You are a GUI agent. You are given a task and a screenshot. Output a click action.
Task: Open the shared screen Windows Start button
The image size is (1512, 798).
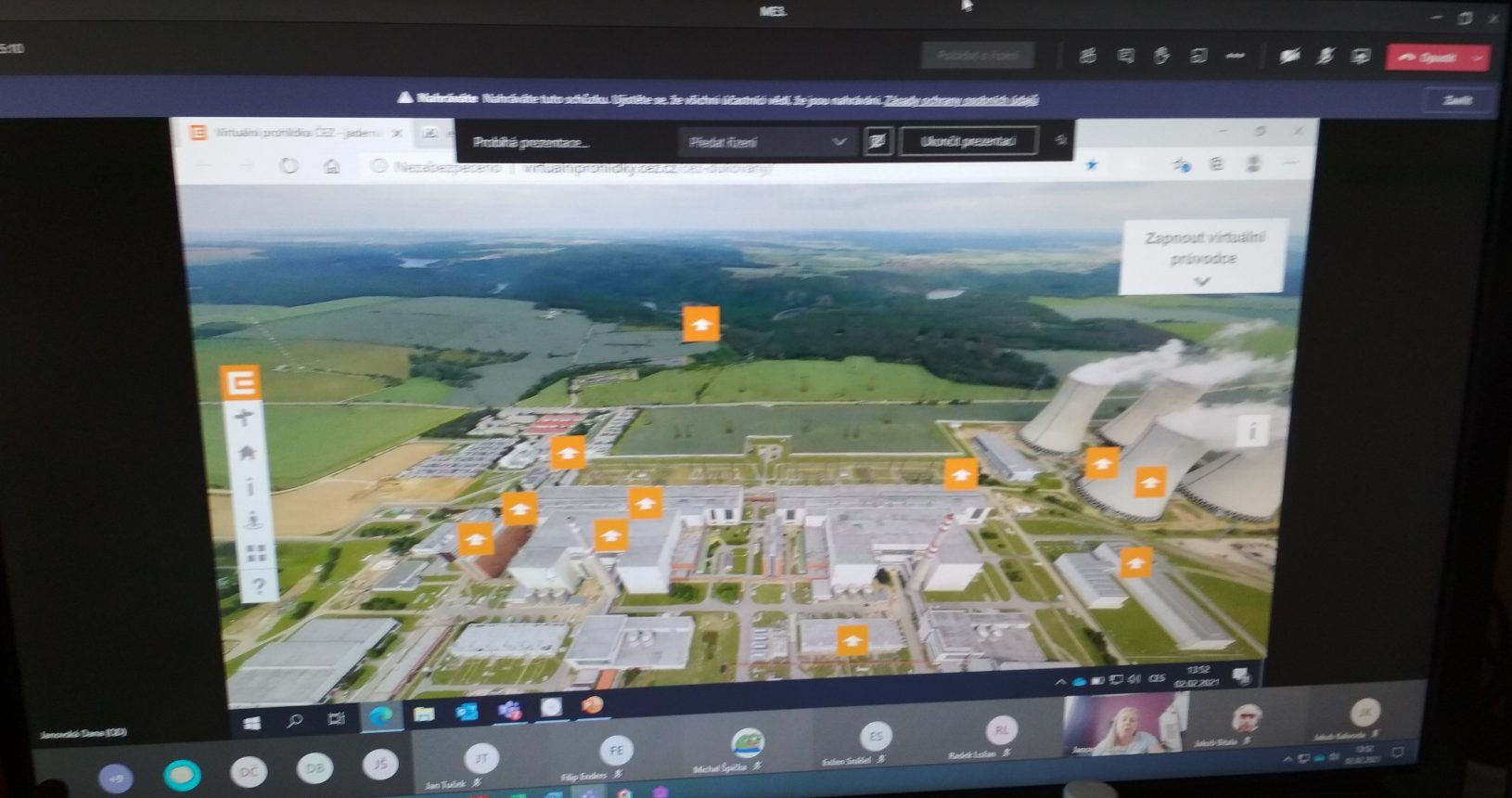251,723
